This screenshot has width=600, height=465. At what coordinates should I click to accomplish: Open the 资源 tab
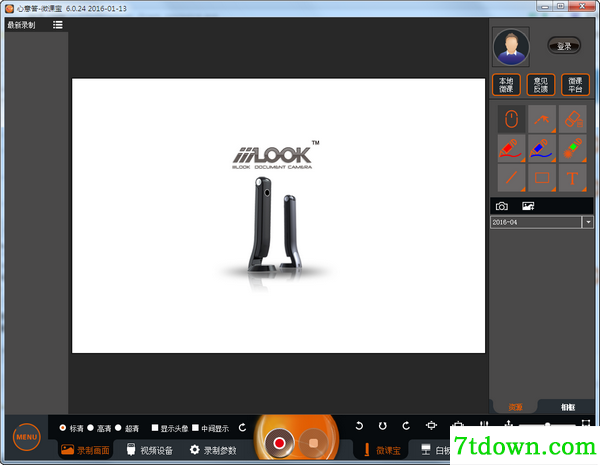click(515, 407)
